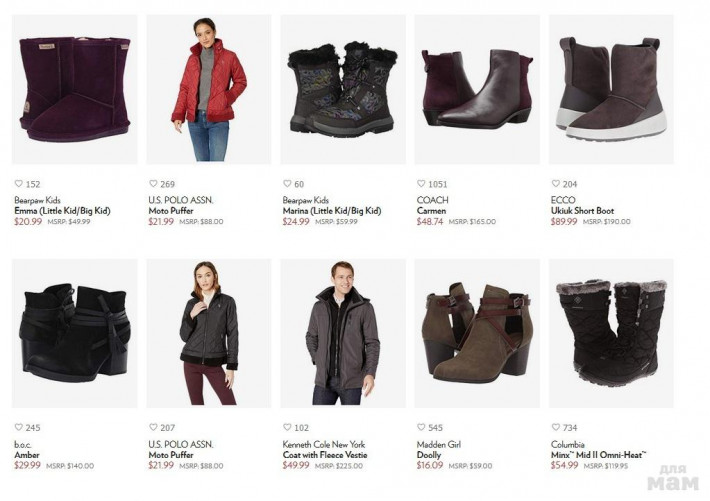Select the Kenneth Cole New York brand name
Image resolution: width=710 pixels, height=501 pixels.
click(x=324, y=444)
